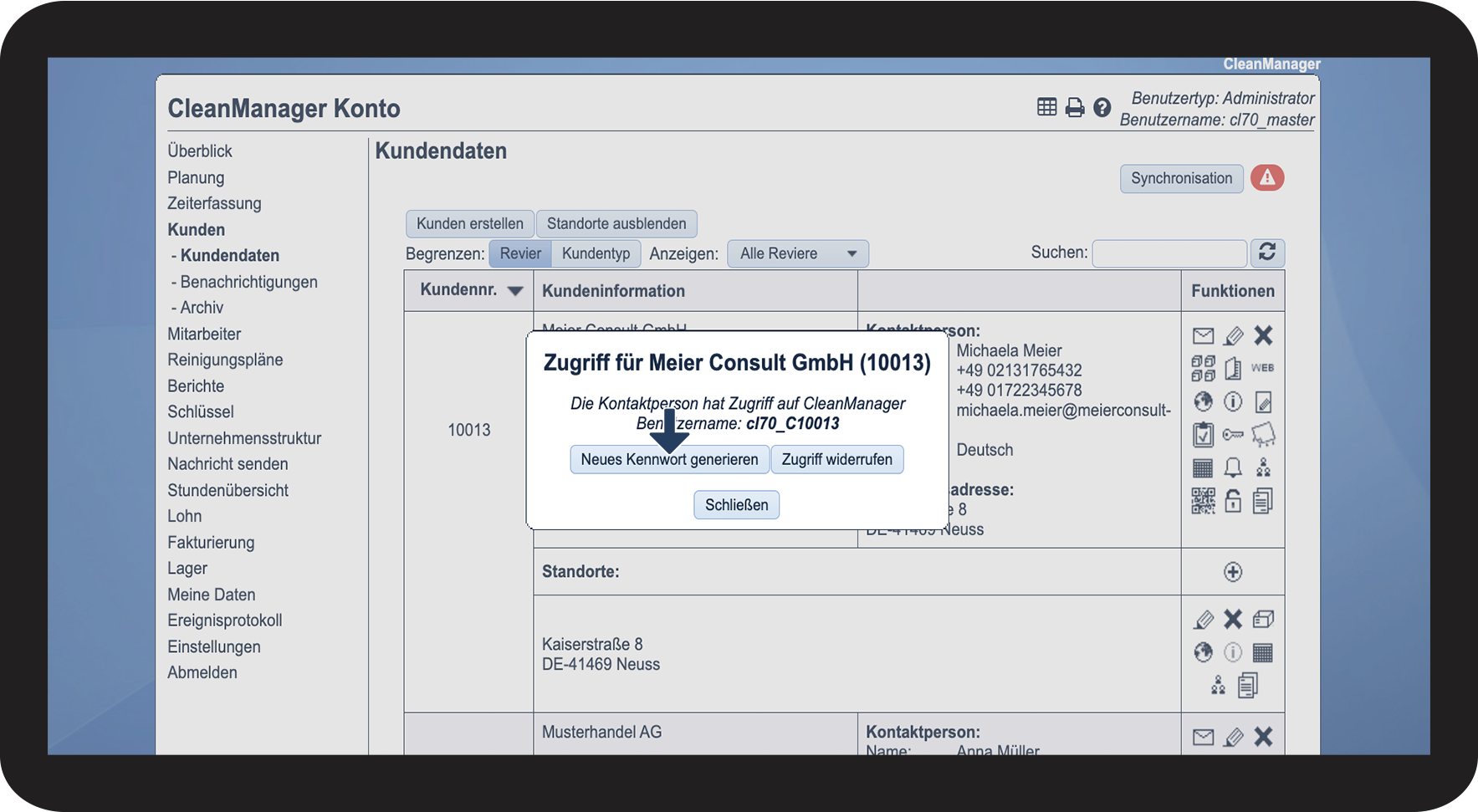This screenshot has width=1478, height=812.
Task: Click the Kundennr. sort arrow
Action: 515,291
